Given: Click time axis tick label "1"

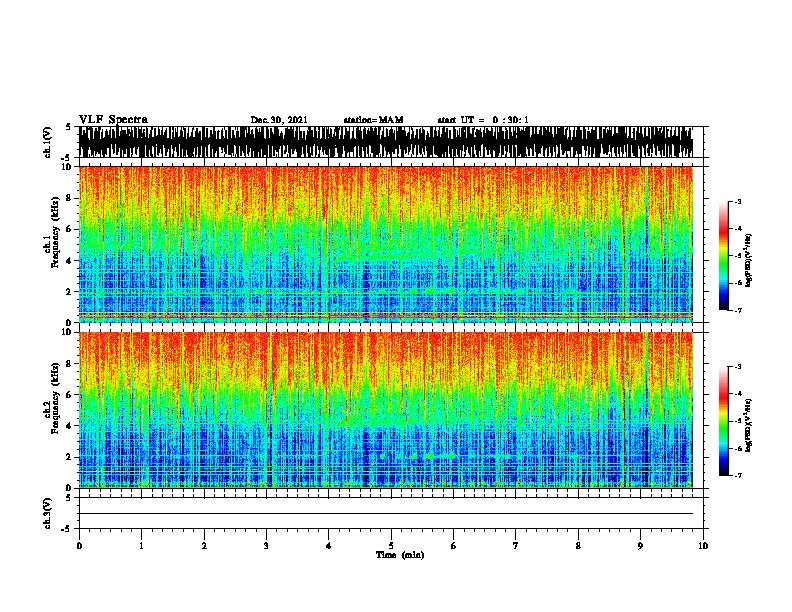Looking at the screenshot, I should [x=141, y=546].
